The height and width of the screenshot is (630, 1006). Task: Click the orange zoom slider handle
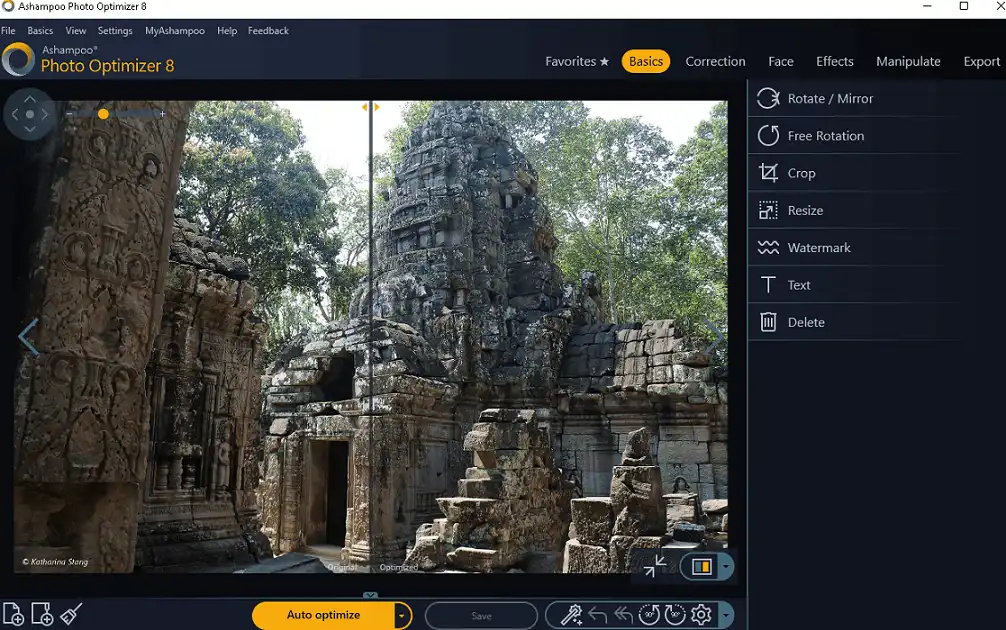[103, 114]
